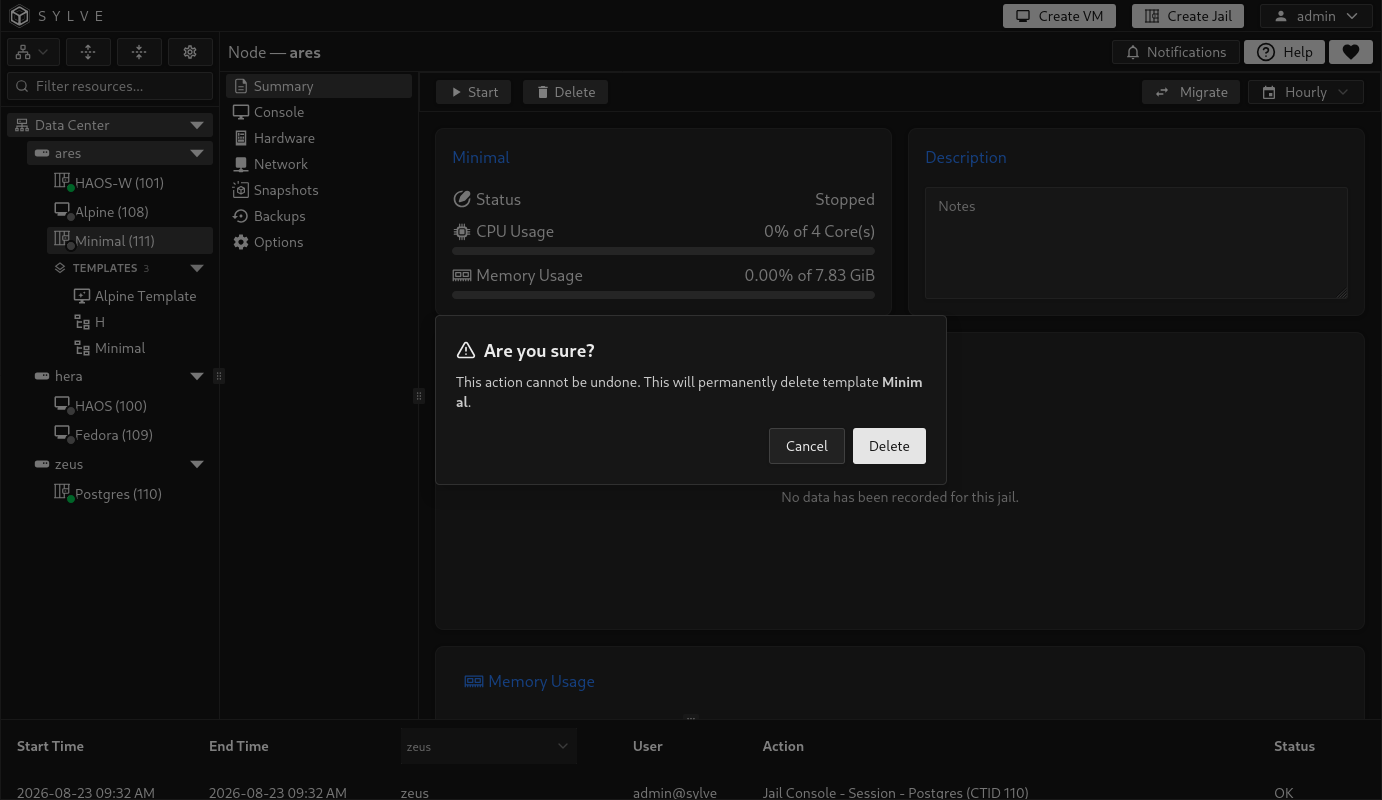
Task: Click the Help button
Action: pyautogui.click(x=1284, y=52)
